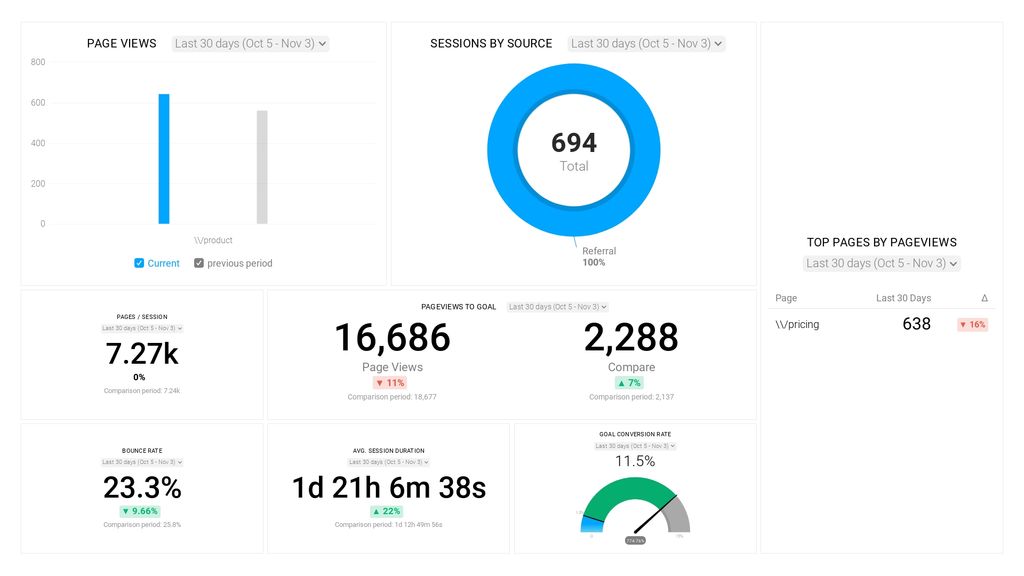Click the grey previous-period bar
This screenshot has height=576, width=1024.
click(x=262, y=167)
